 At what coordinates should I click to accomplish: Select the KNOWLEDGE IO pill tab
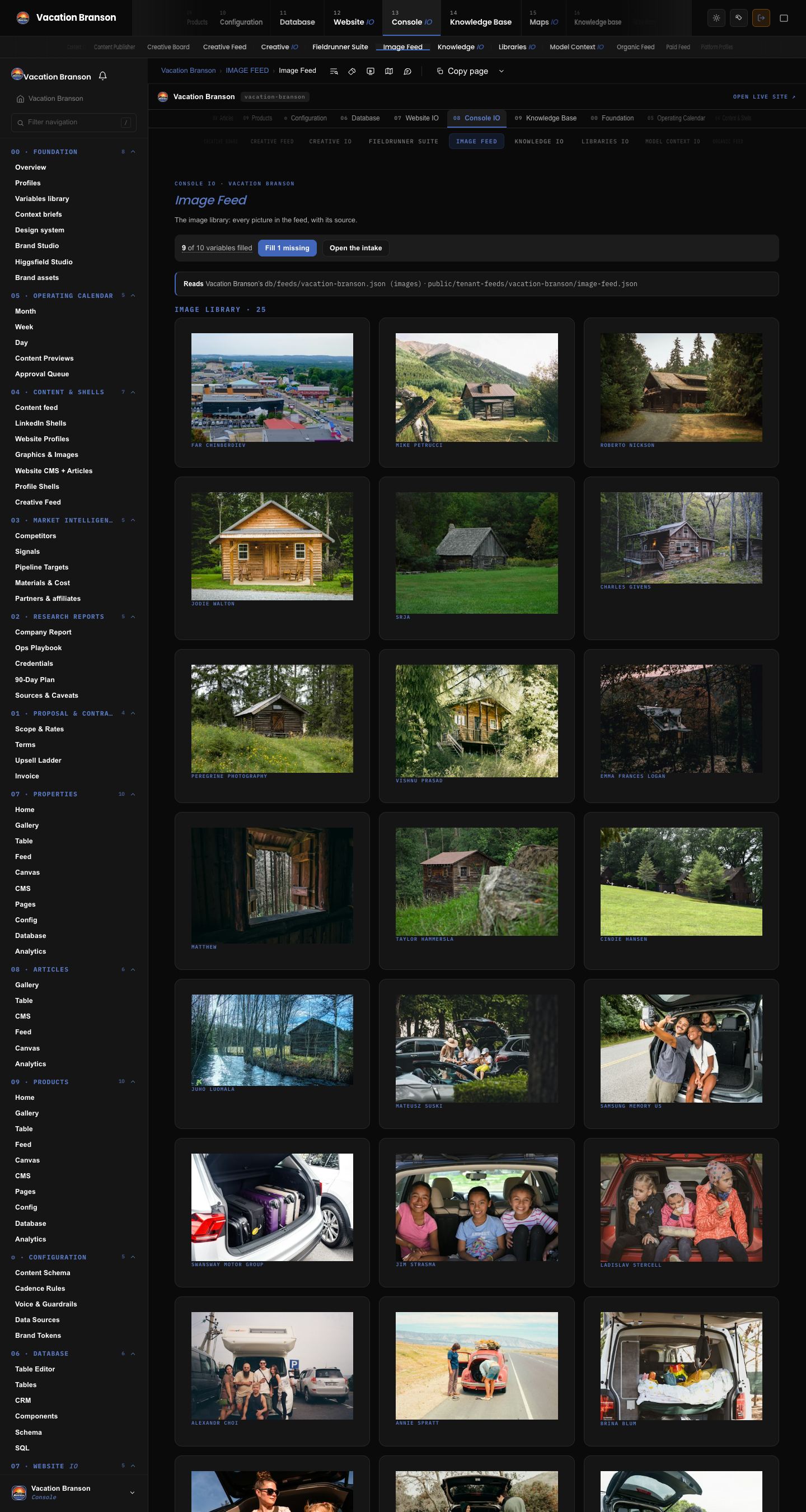point(539,142)
